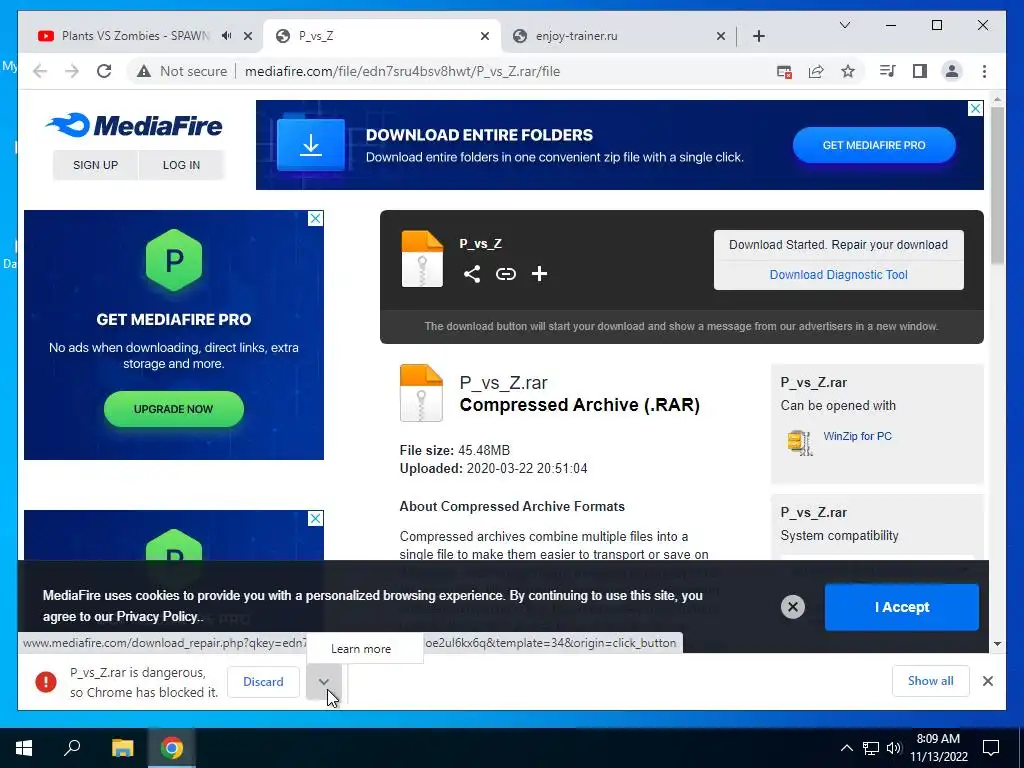Image resolution: width=1024 pixels, height=768 pixels.
Task: Open the Windows Start menu
Action: (24, 748)
